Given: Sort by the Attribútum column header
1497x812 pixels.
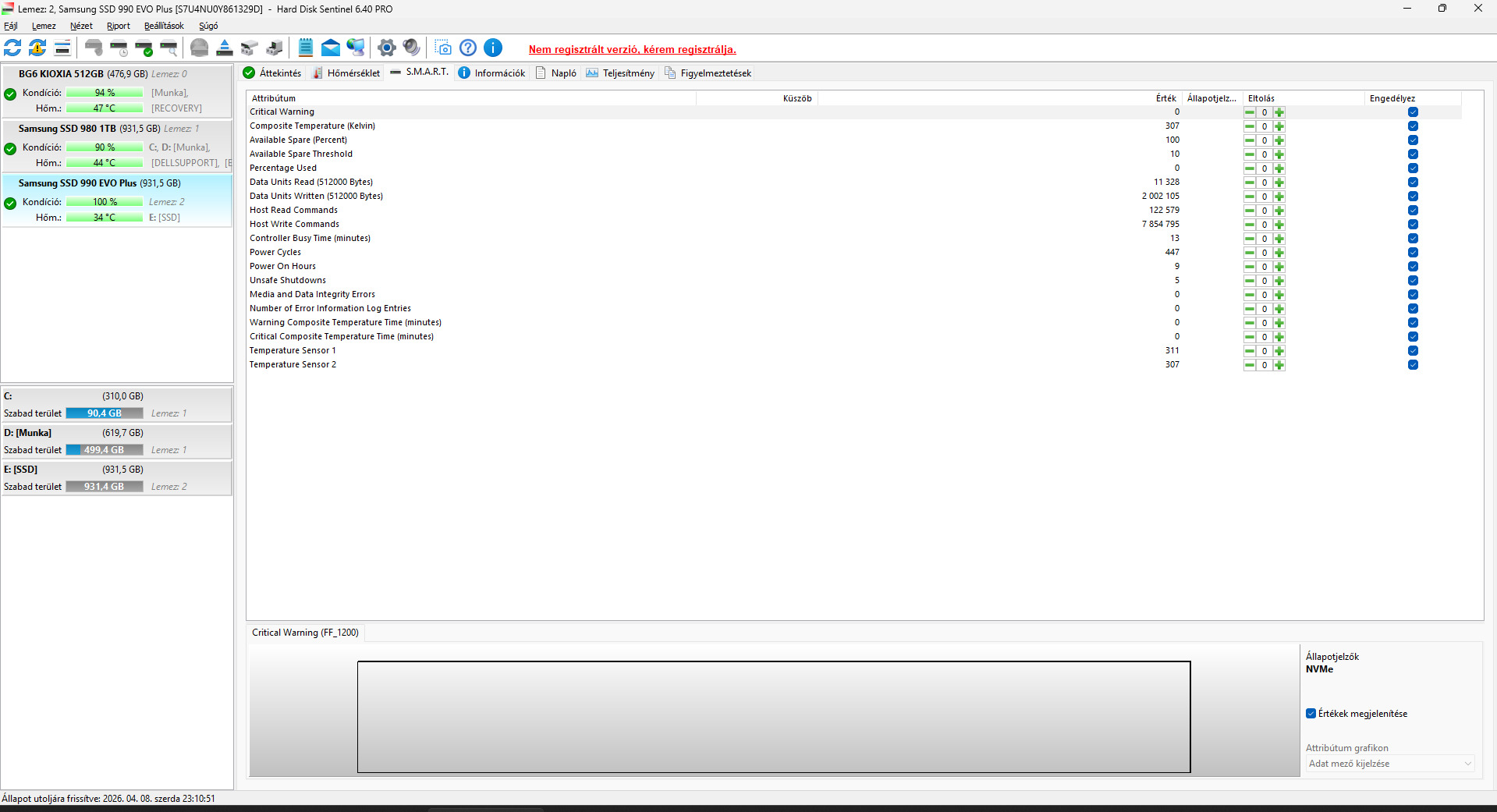Looking at the screenshot, I should (x=471, y=98).
